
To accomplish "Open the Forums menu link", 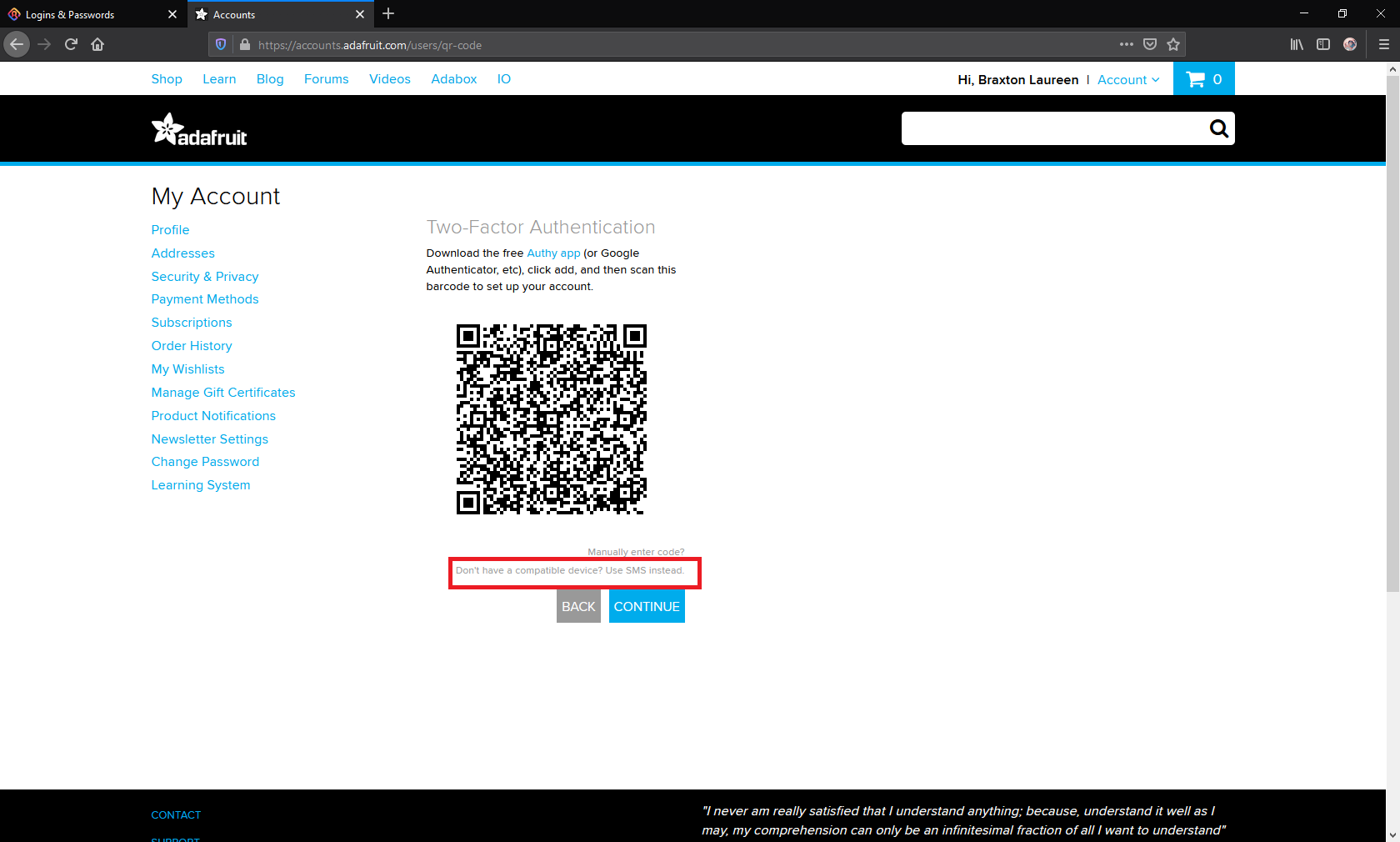I will pos(327,79).
